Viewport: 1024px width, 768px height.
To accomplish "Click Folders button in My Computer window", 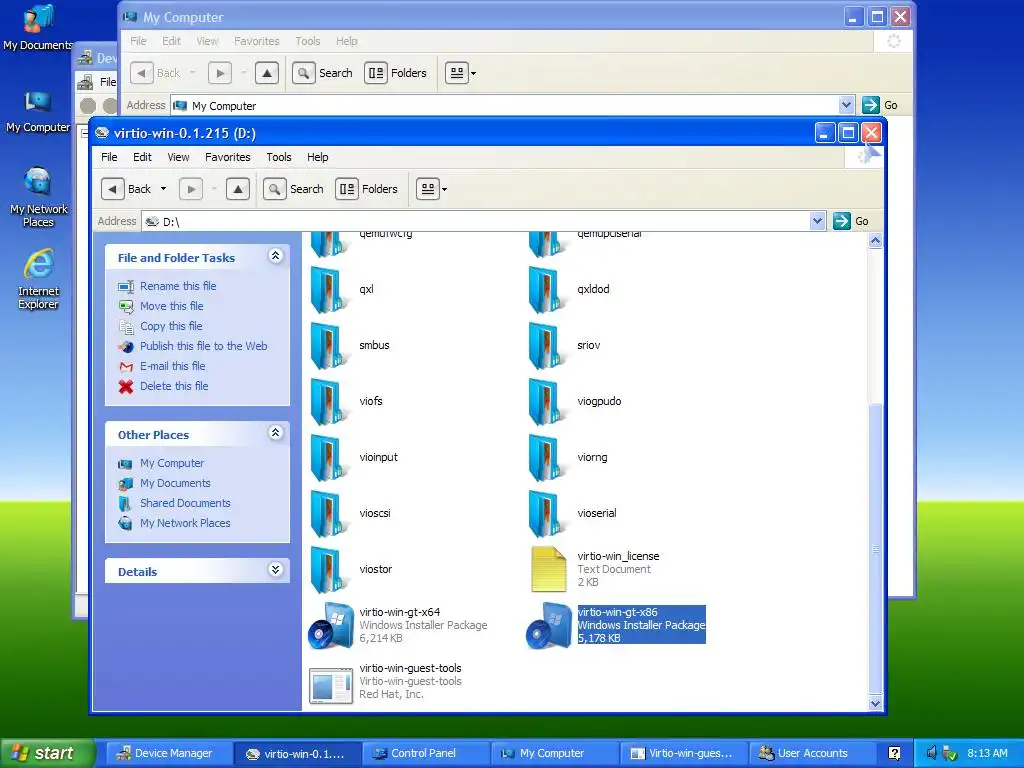I will (396, 73).
